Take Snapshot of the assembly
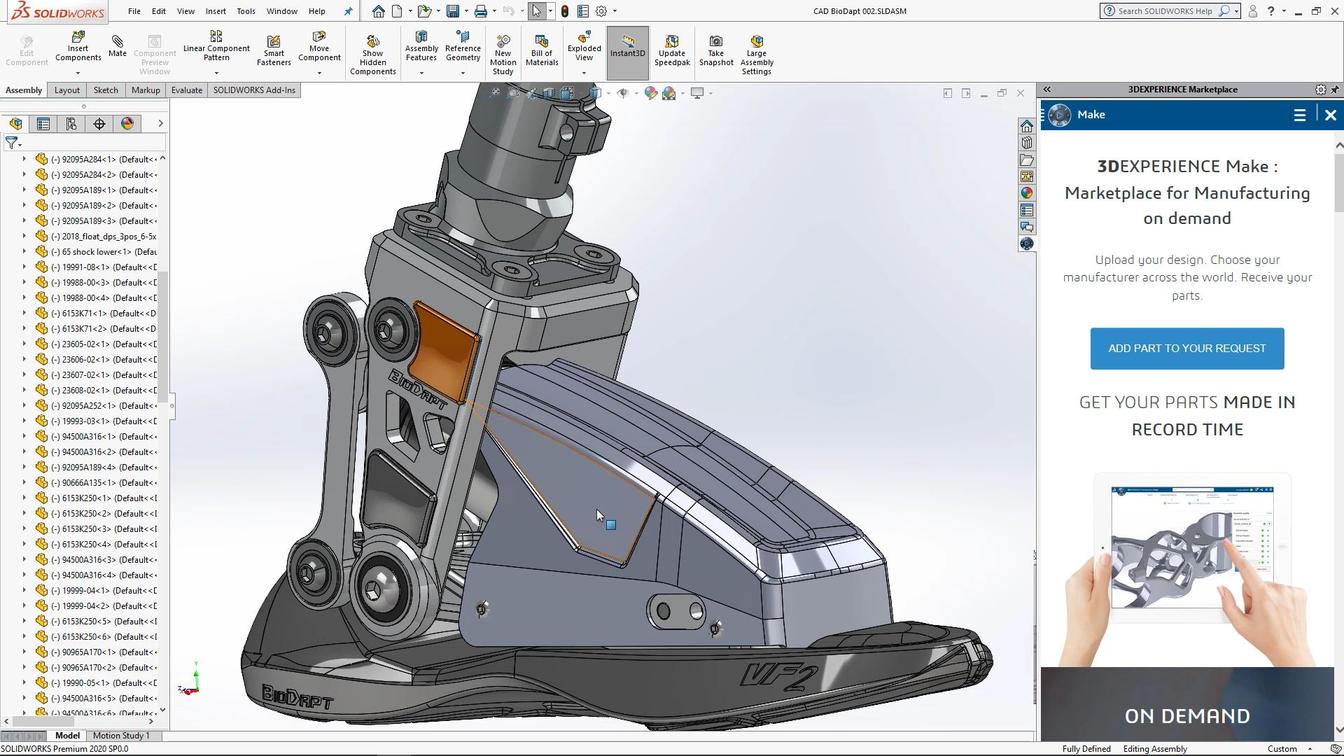The height and width of the screenshot is (756, 1344). click(x=716, y=50)
